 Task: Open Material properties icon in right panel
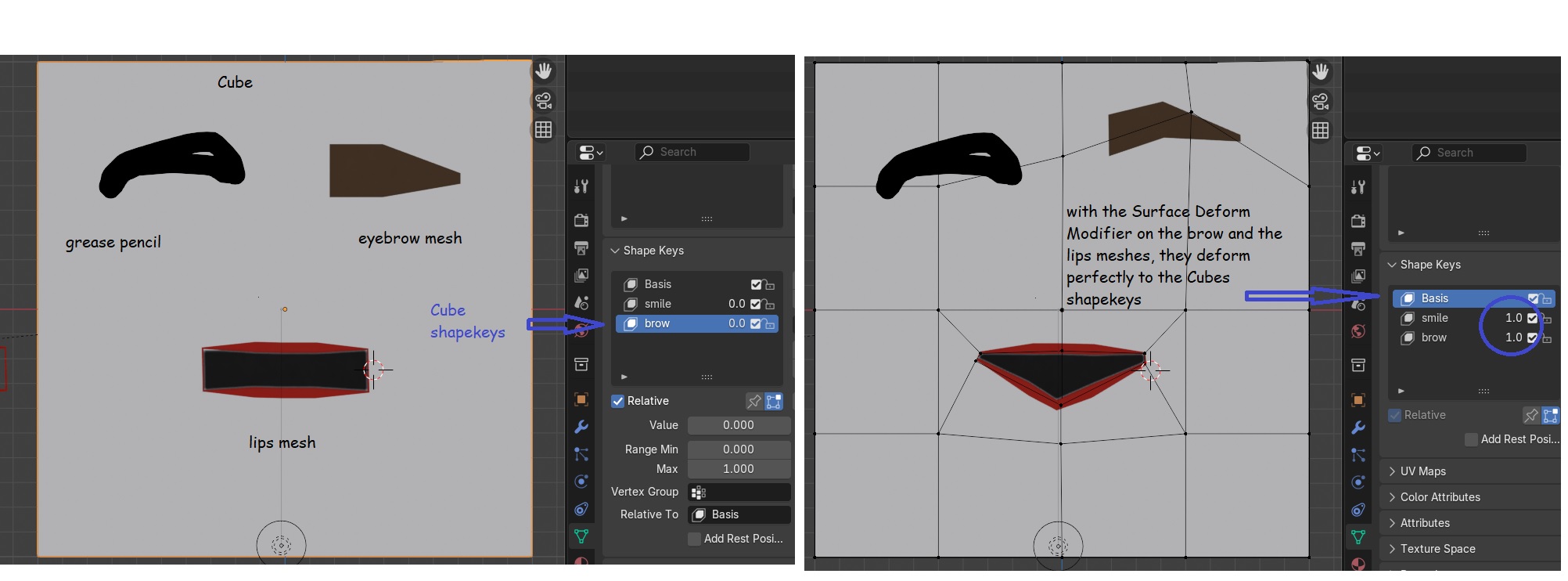coord(1358,564)
